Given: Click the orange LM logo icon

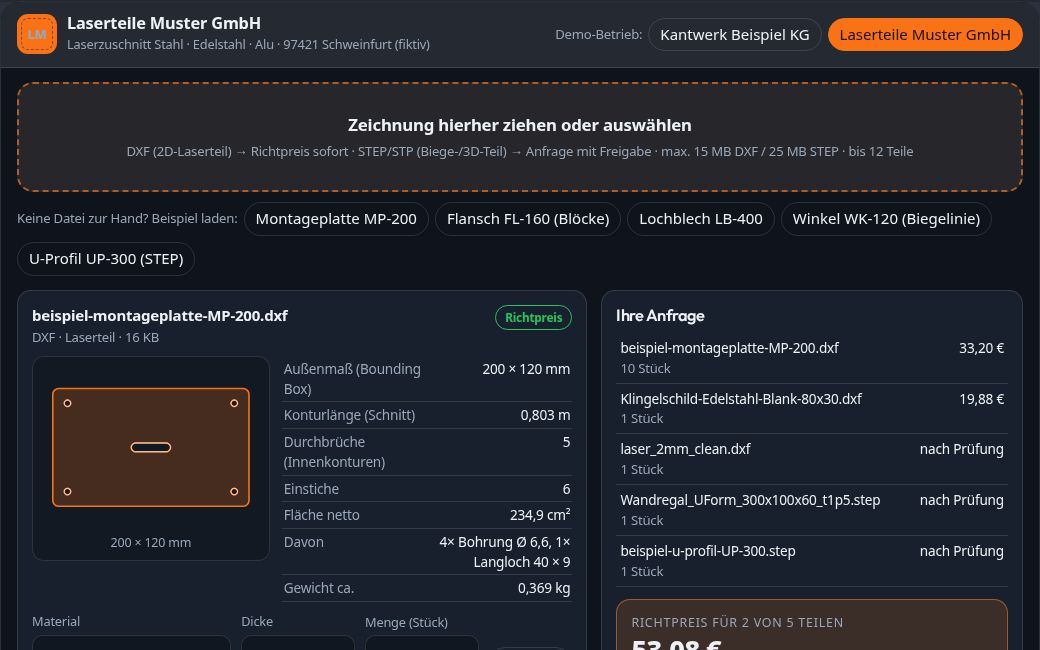Looking at the screenshot, I should [36, 34].
